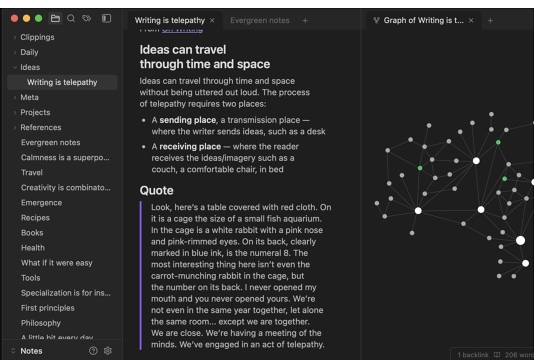Image resolution: width=536 pixels, height=360 pixels.
Task: Switch to the Evergreen notes tab
Action: [x=259, y=21]
